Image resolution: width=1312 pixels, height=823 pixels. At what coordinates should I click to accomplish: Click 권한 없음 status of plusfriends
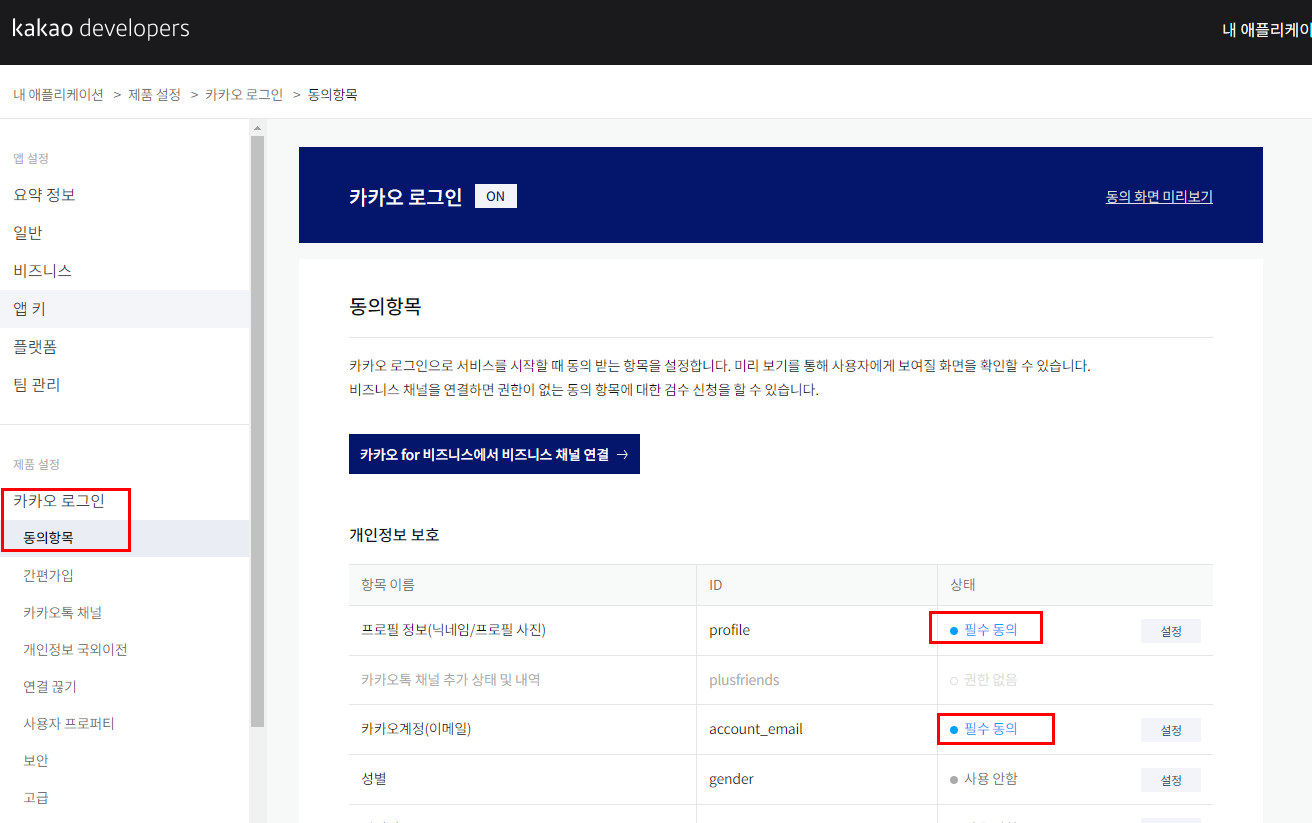(983, 680)
